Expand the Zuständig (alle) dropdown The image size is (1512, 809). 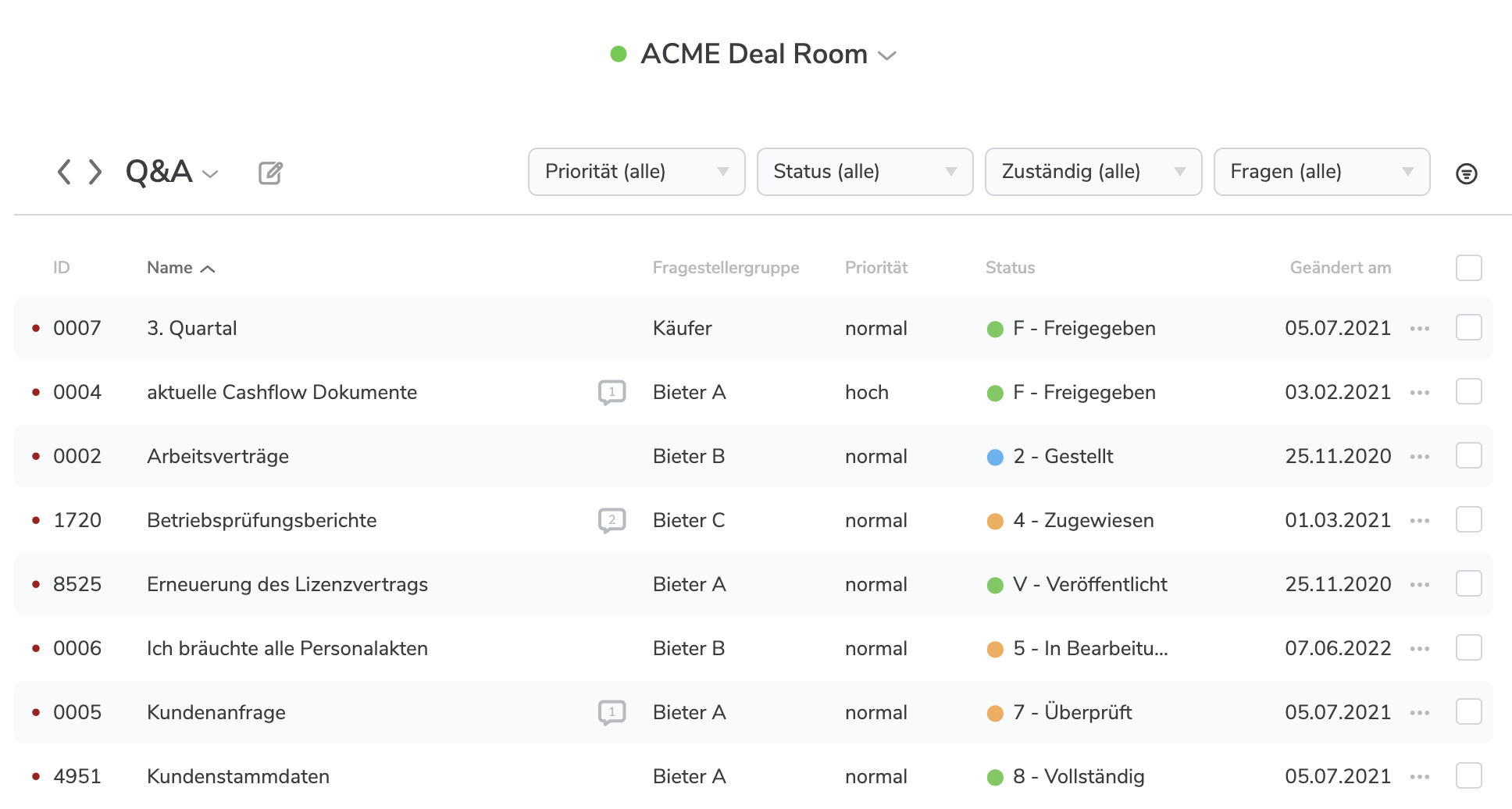(x=1093, y=172)
